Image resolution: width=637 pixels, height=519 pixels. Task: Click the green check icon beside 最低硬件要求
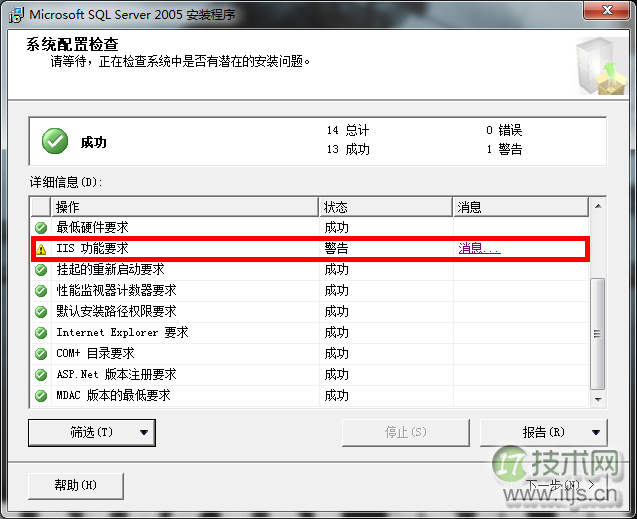pos(41,228)
